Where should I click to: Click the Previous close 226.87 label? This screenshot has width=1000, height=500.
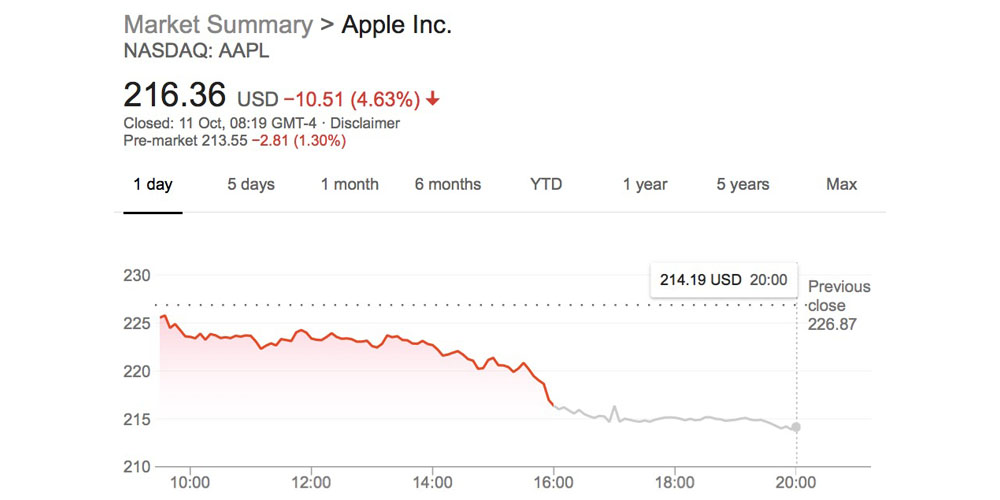pyautogui.click(x=839, y=305)
